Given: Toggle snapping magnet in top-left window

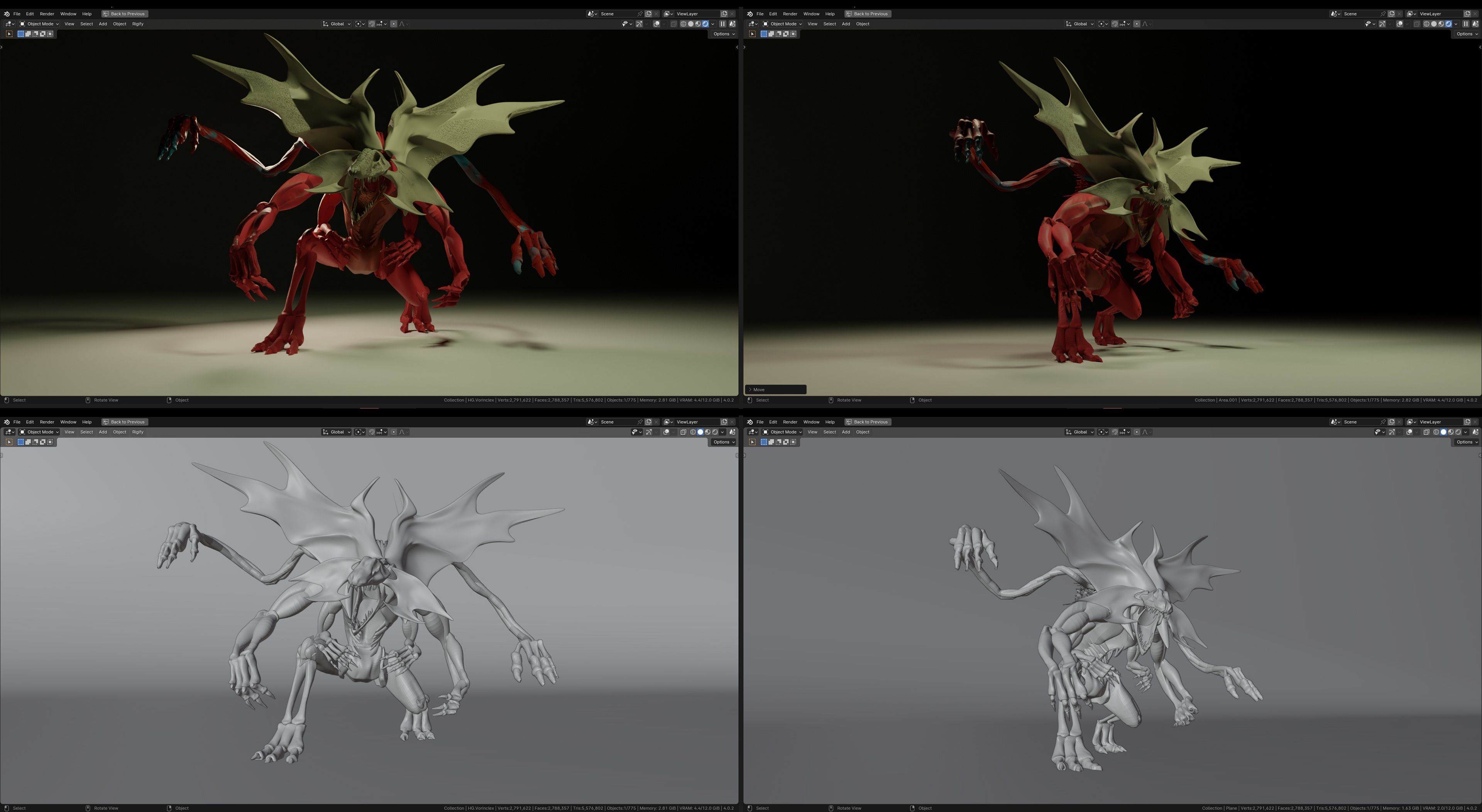Looking at the screenshot, I should pos(372,24).
